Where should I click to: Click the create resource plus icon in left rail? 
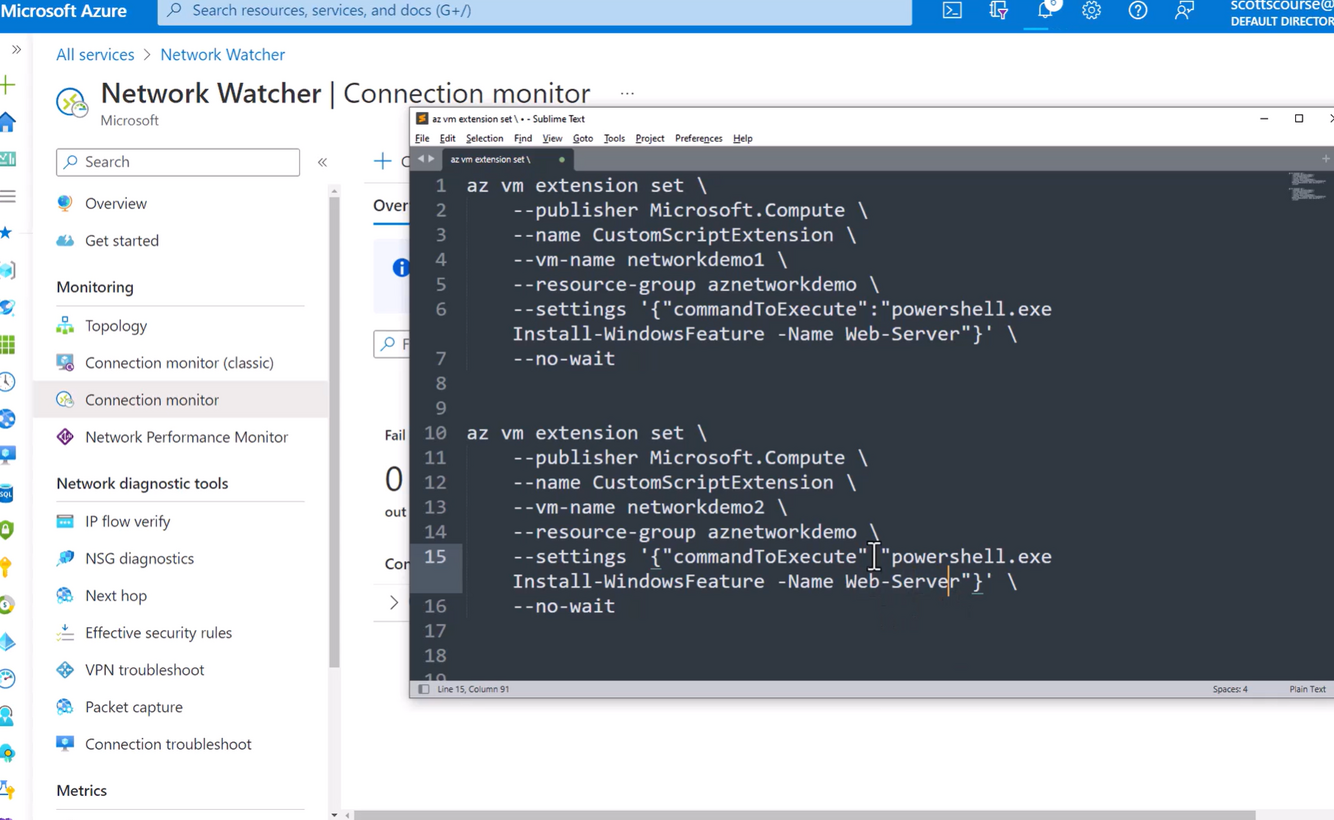8,85
